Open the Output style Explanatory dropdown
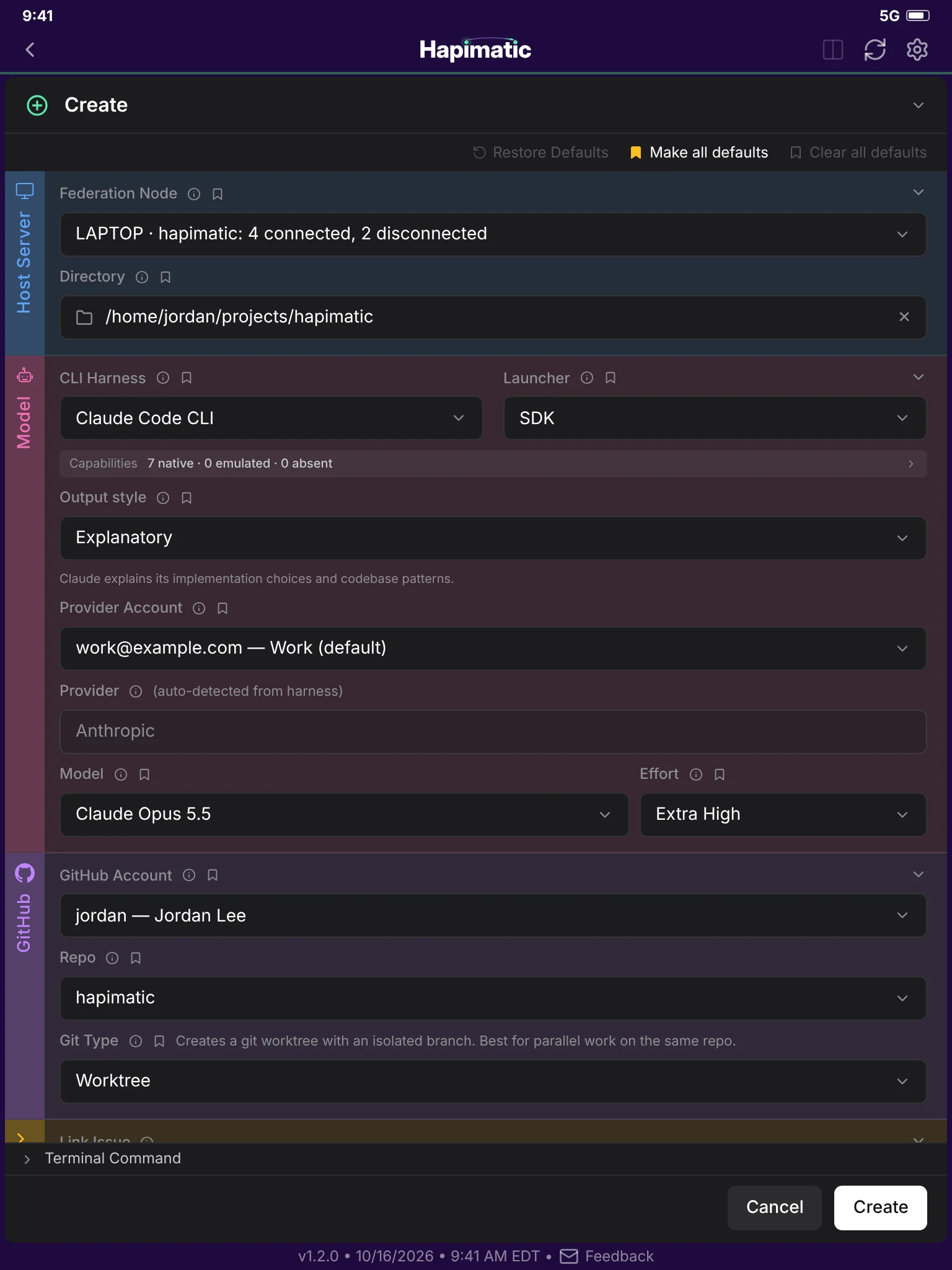952x1270 pixels. 493,538
